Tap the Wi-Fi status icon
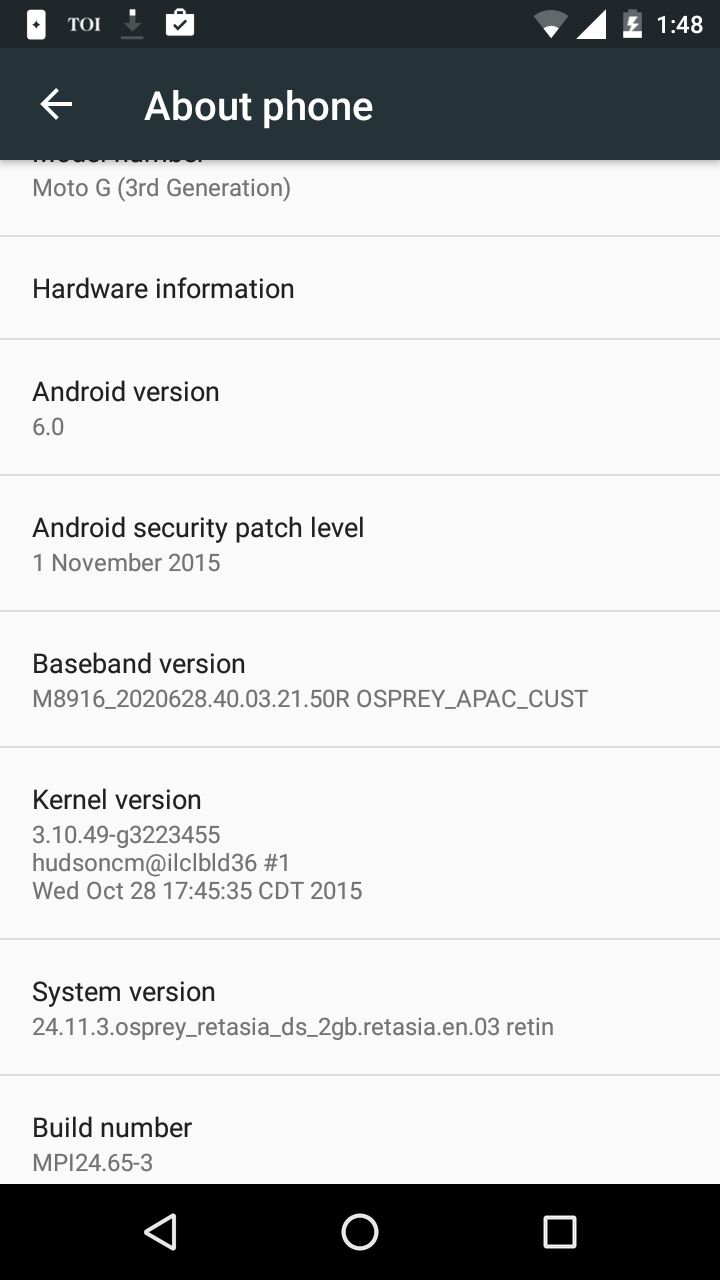 tap(550, 24)
